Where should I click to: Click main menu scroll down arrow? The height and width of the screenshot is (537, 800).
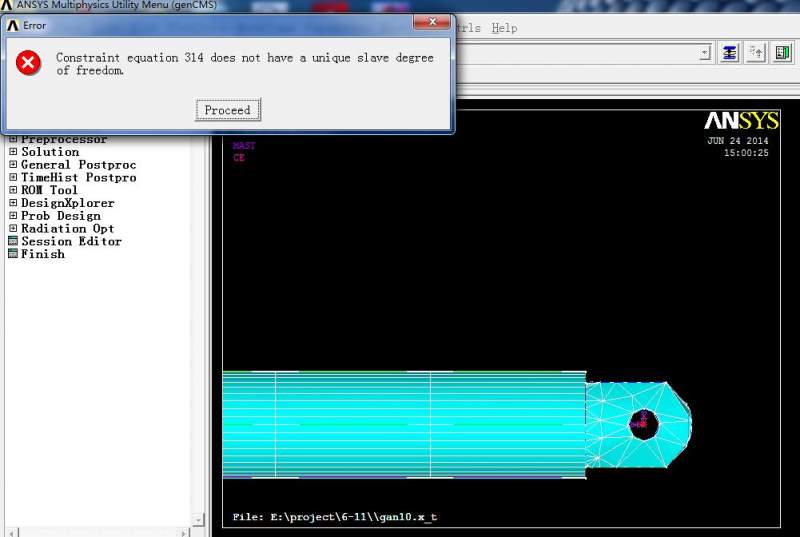click(198, 520)
